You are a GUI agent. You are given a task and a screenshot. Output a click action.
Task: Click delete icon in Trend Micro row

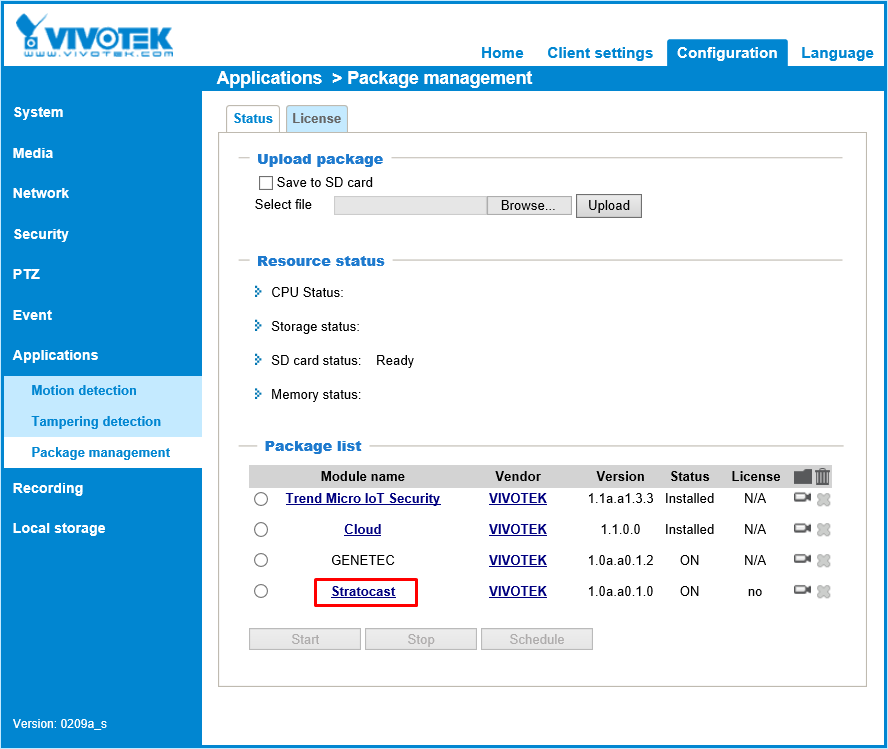823,499
